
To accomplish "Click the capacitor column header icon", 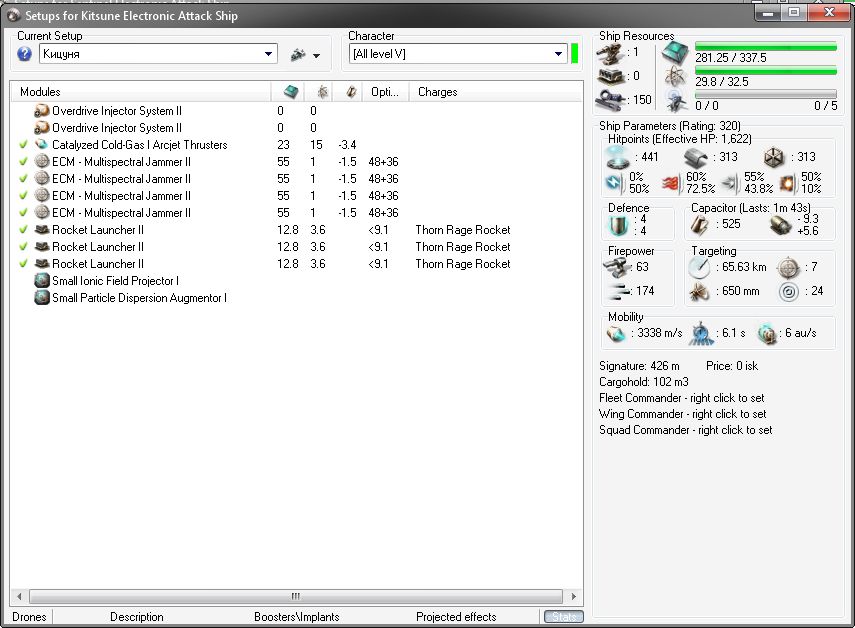I will [x=351, y=92].
